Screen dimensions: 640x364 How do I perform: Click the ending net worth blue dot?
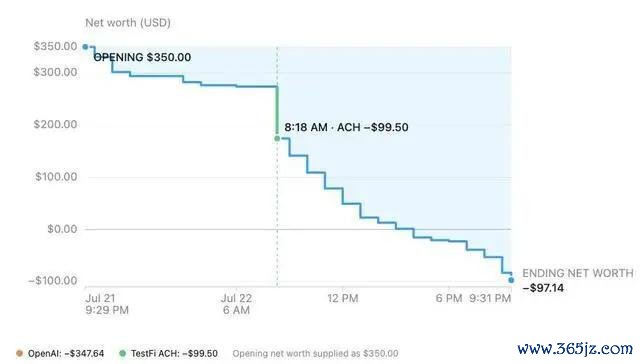tap(511, 280)
